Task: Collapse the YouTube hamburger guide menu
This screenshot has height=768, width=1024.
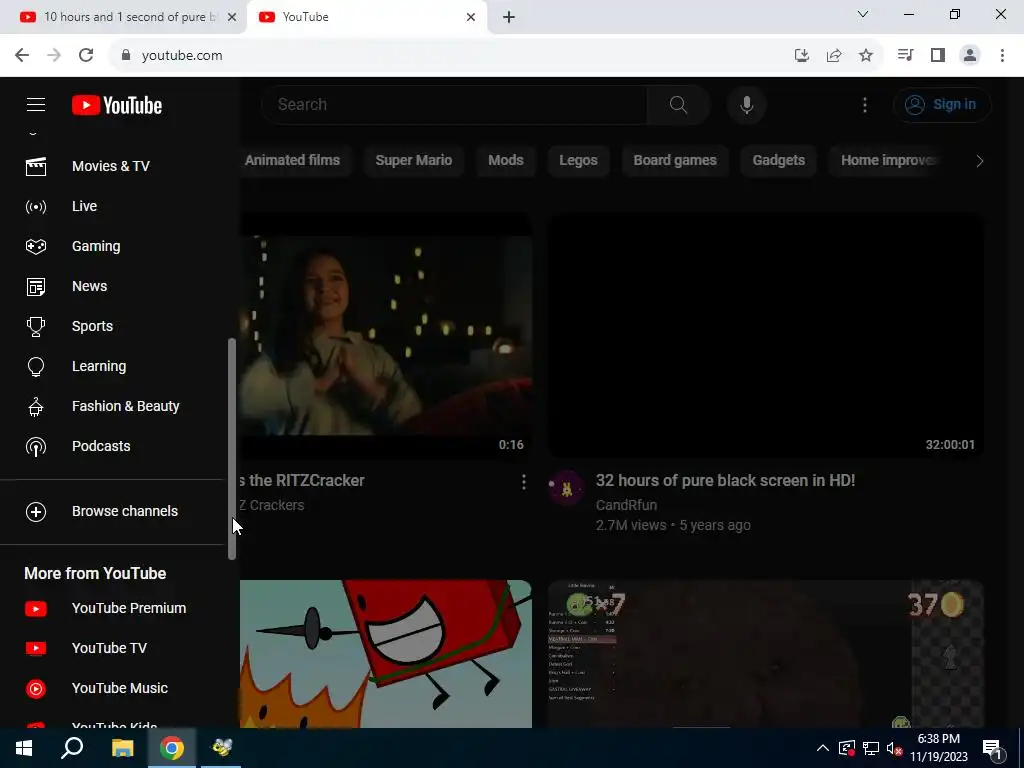Action: point(36,104)
